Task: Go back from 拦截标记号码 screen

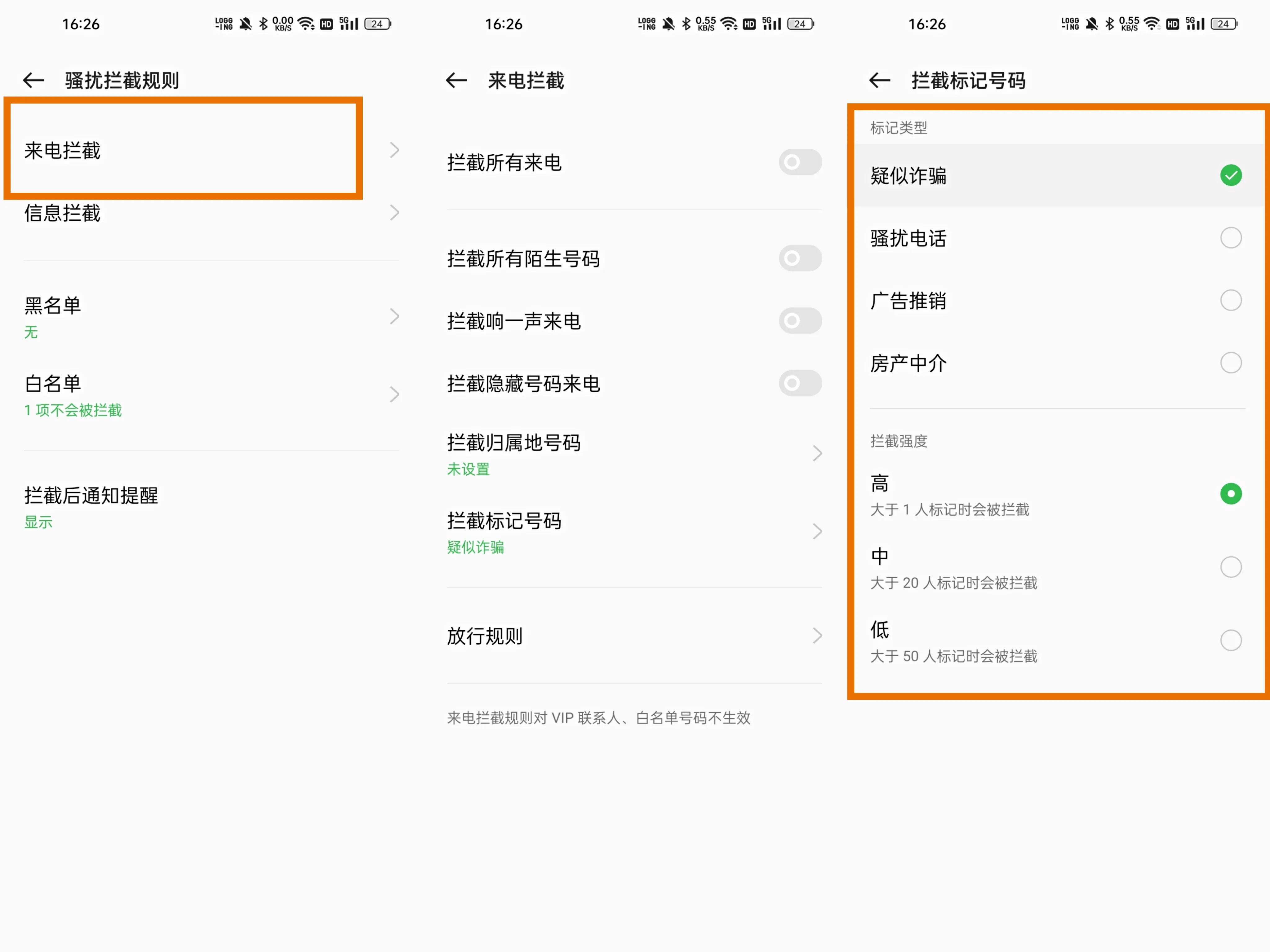Action: pos(880,80)
